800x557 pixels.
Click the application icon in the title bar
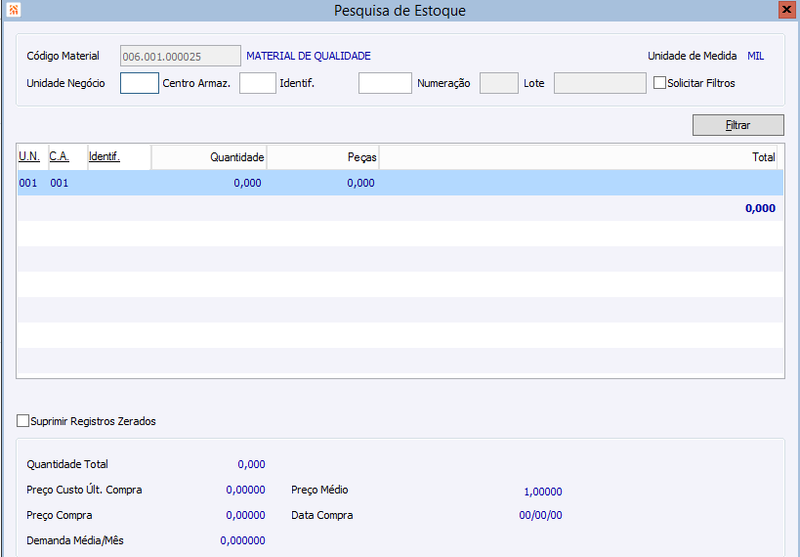tap(14, 10)
